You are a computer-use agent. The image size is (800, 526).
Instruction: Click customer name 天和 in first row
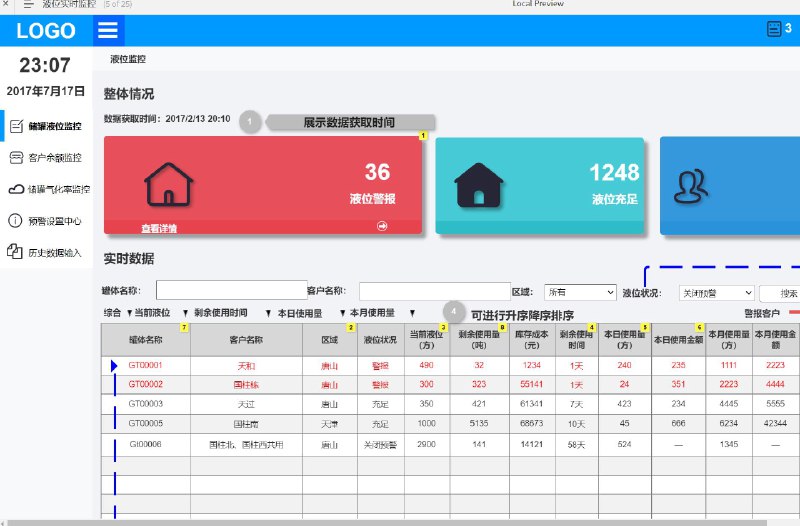tap(246, 366)
